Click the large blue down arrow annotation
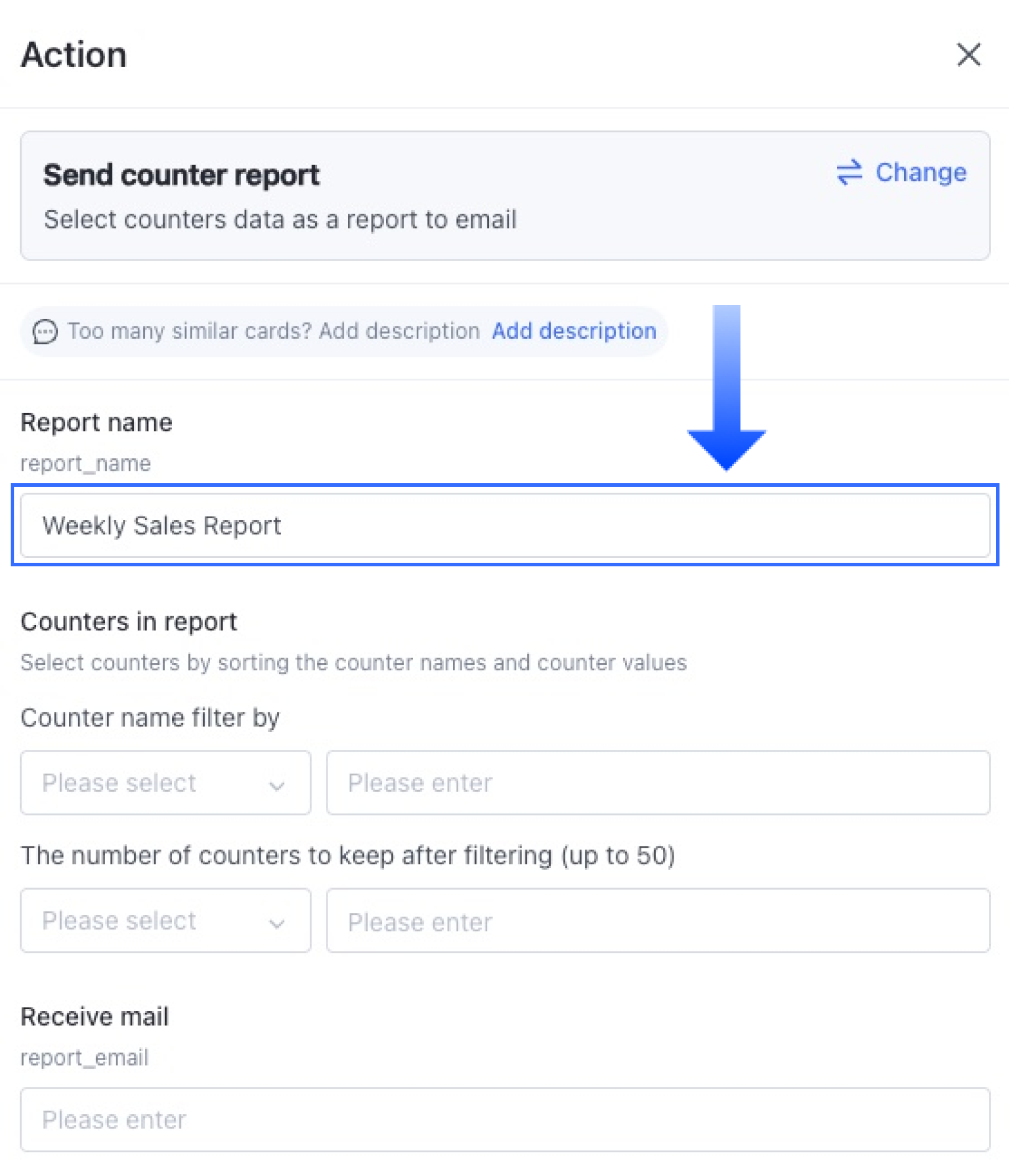The width and height of the screenshot is (1009, 1176). 726,388
